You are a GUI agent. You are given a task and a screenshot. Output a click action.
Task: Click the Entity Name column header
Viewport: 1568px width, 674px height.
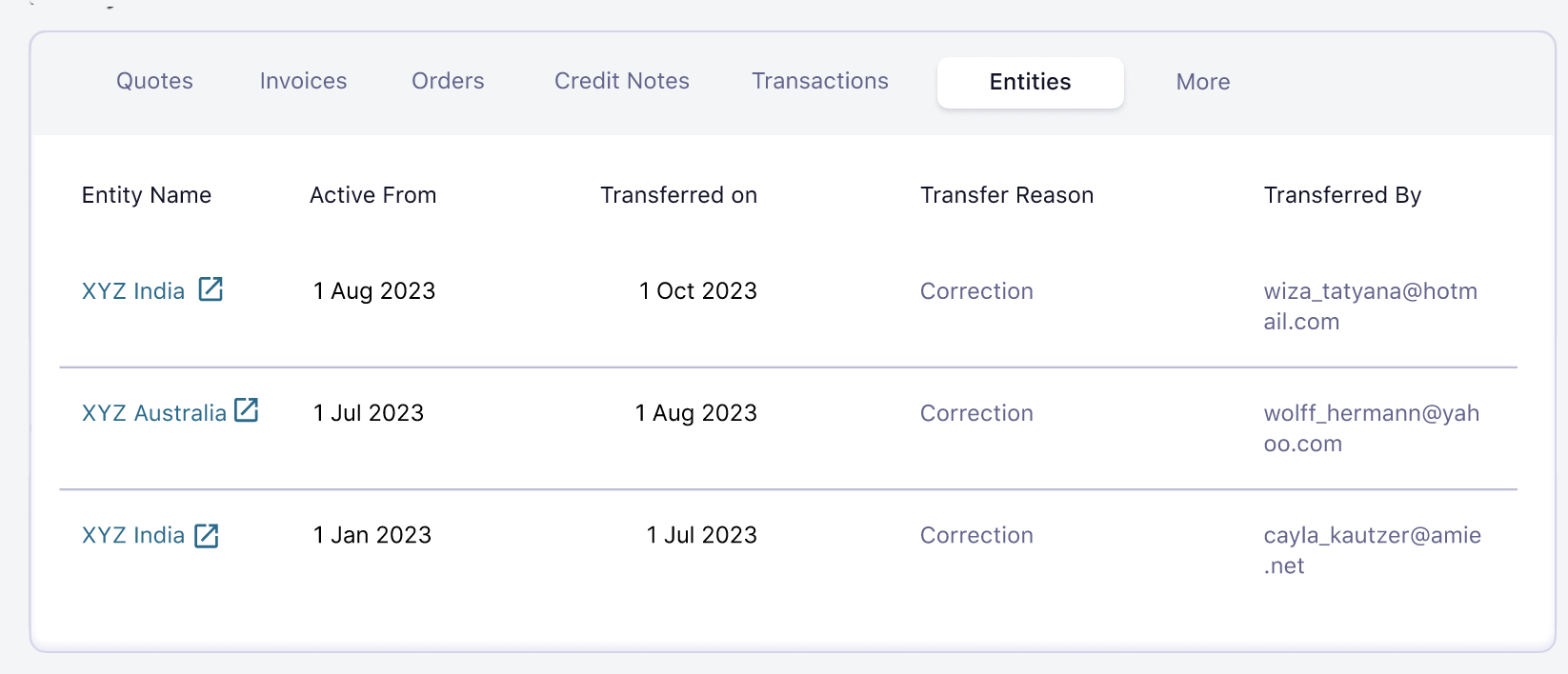pyautogui.click(x=147, y=195)
